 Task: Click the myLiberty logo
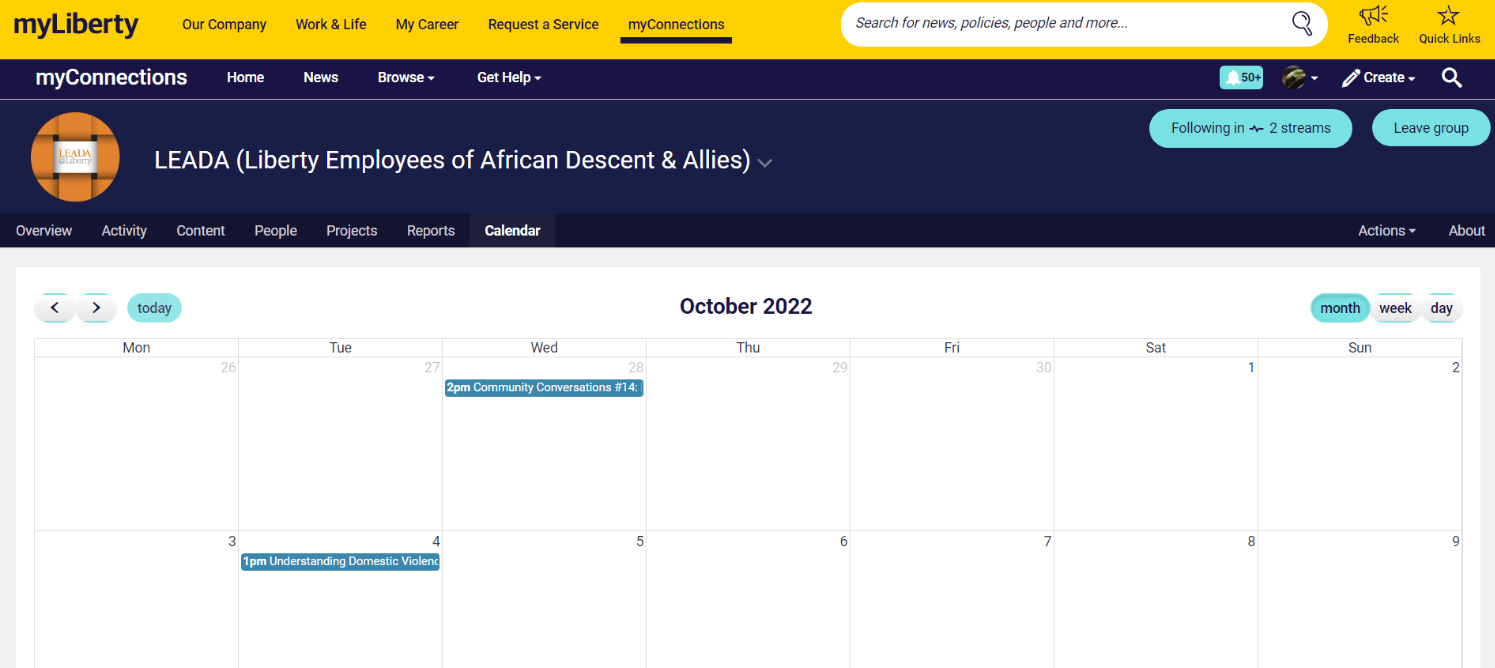pyautogui.click(x=76, y=25)
